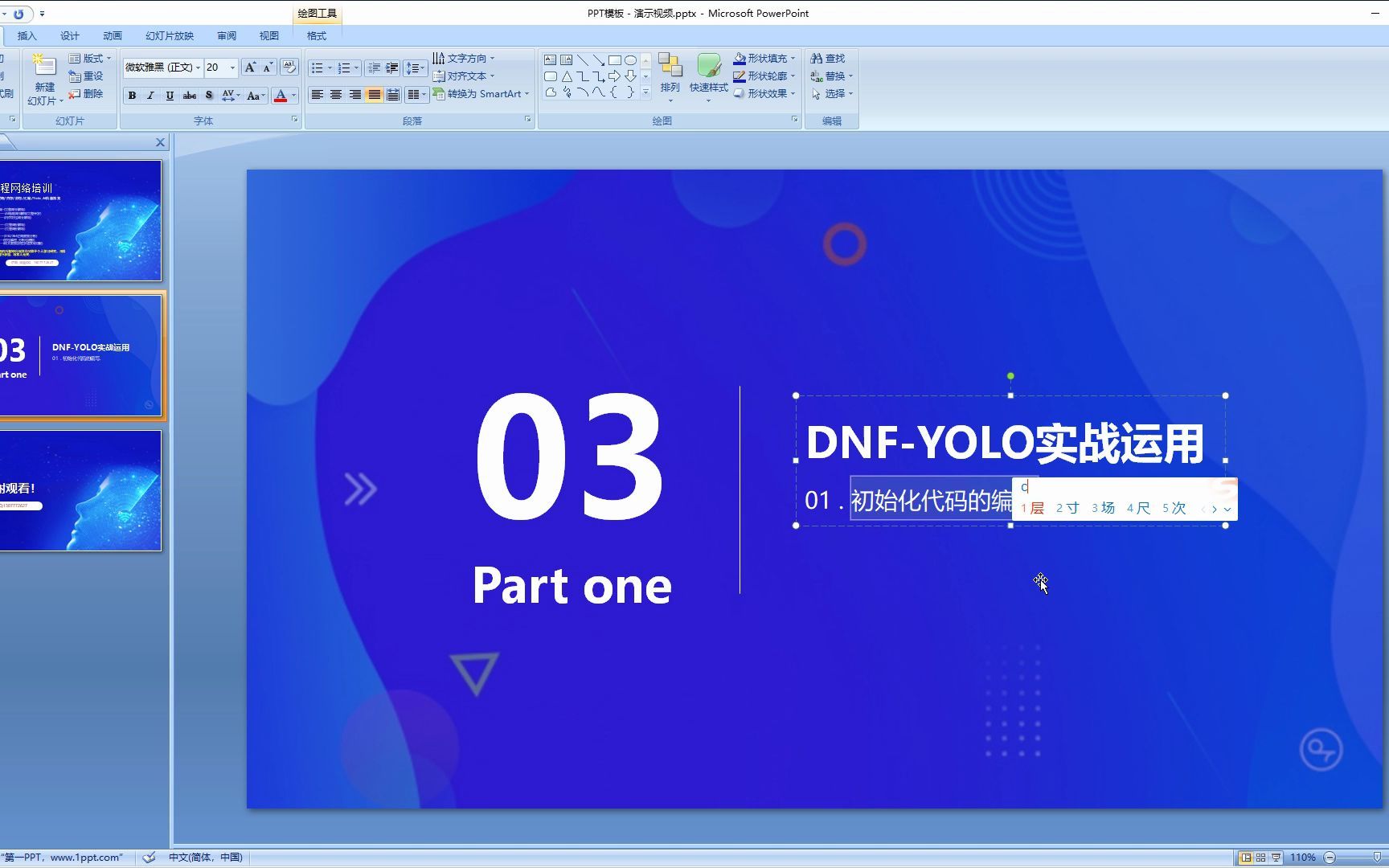The image size is (1389, 868).
Task: Increase font size with the large A icon
Action: point(250,68)
